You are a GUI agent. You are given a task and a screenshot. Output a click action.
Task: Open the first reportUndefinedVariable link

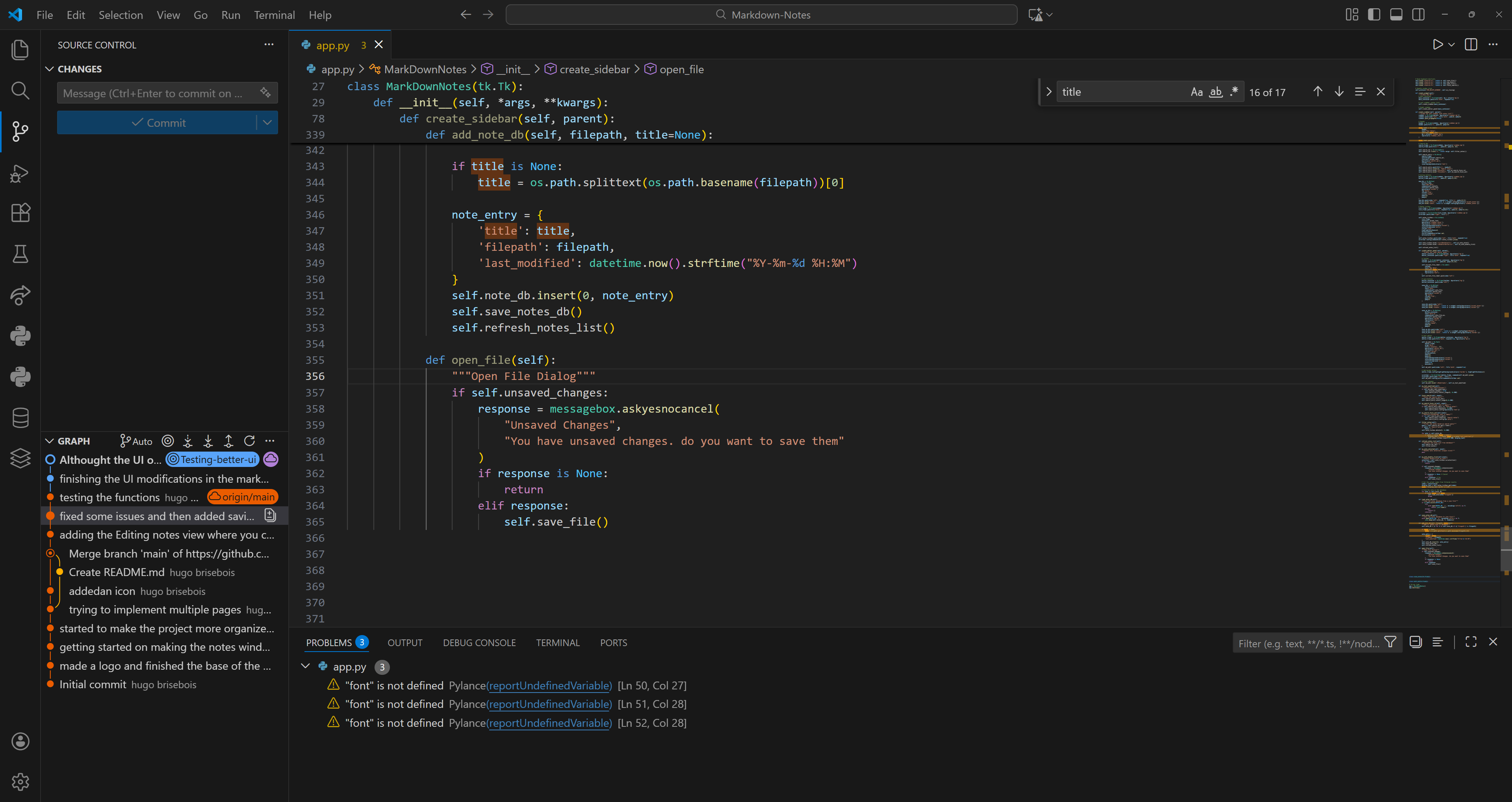coord(549,685)
